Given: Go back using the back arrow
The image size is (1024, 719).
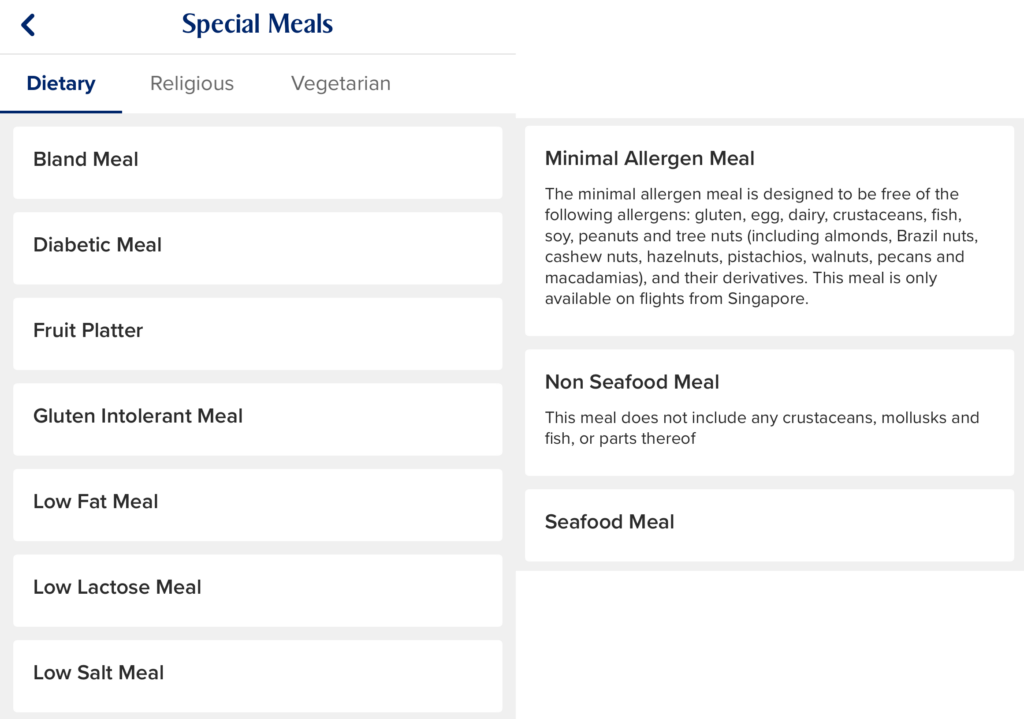Looking at the screenshot, I should [x=28, y=25].
